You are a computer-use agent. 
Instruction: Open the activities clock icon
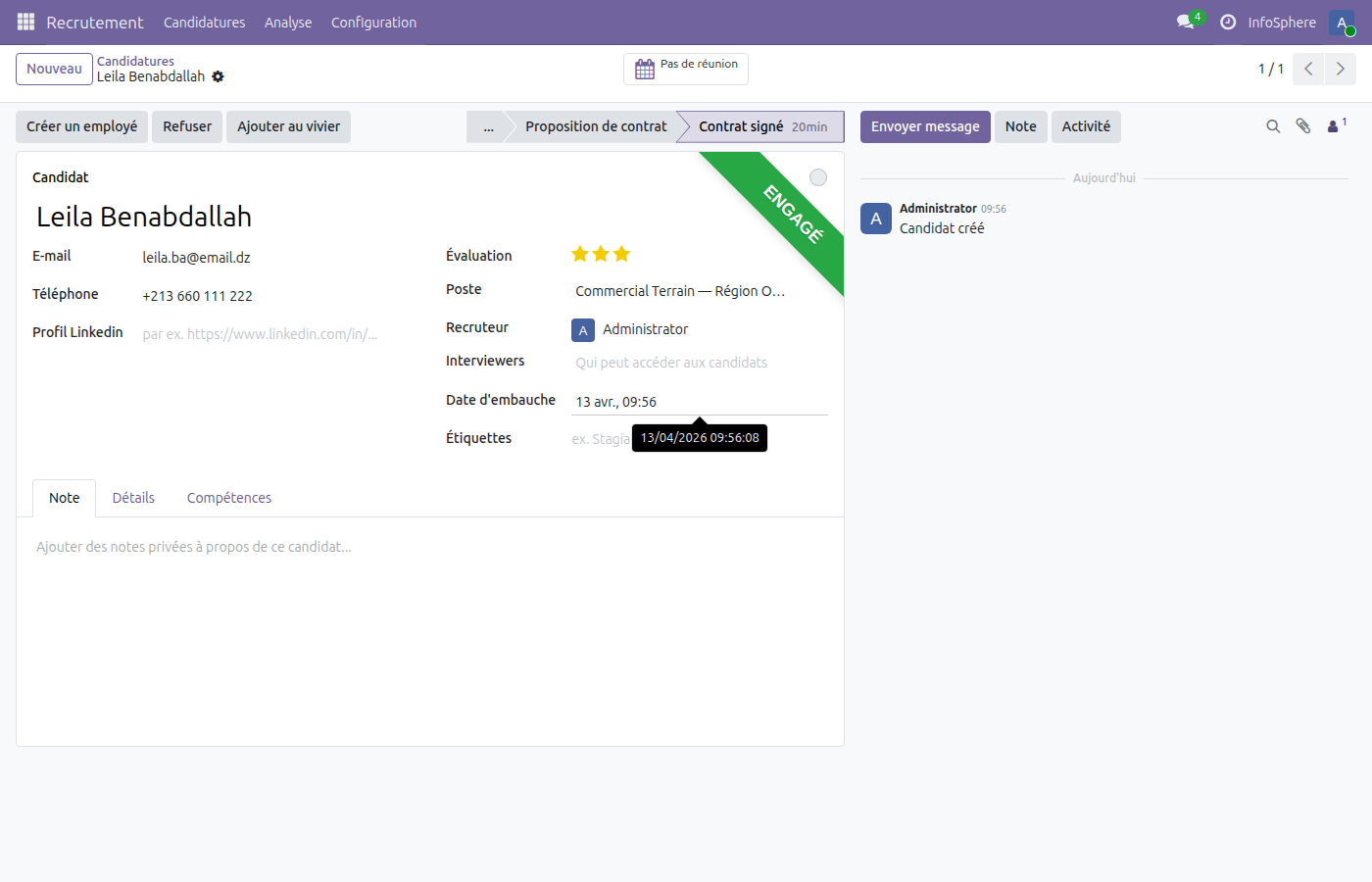point(1228,22)
